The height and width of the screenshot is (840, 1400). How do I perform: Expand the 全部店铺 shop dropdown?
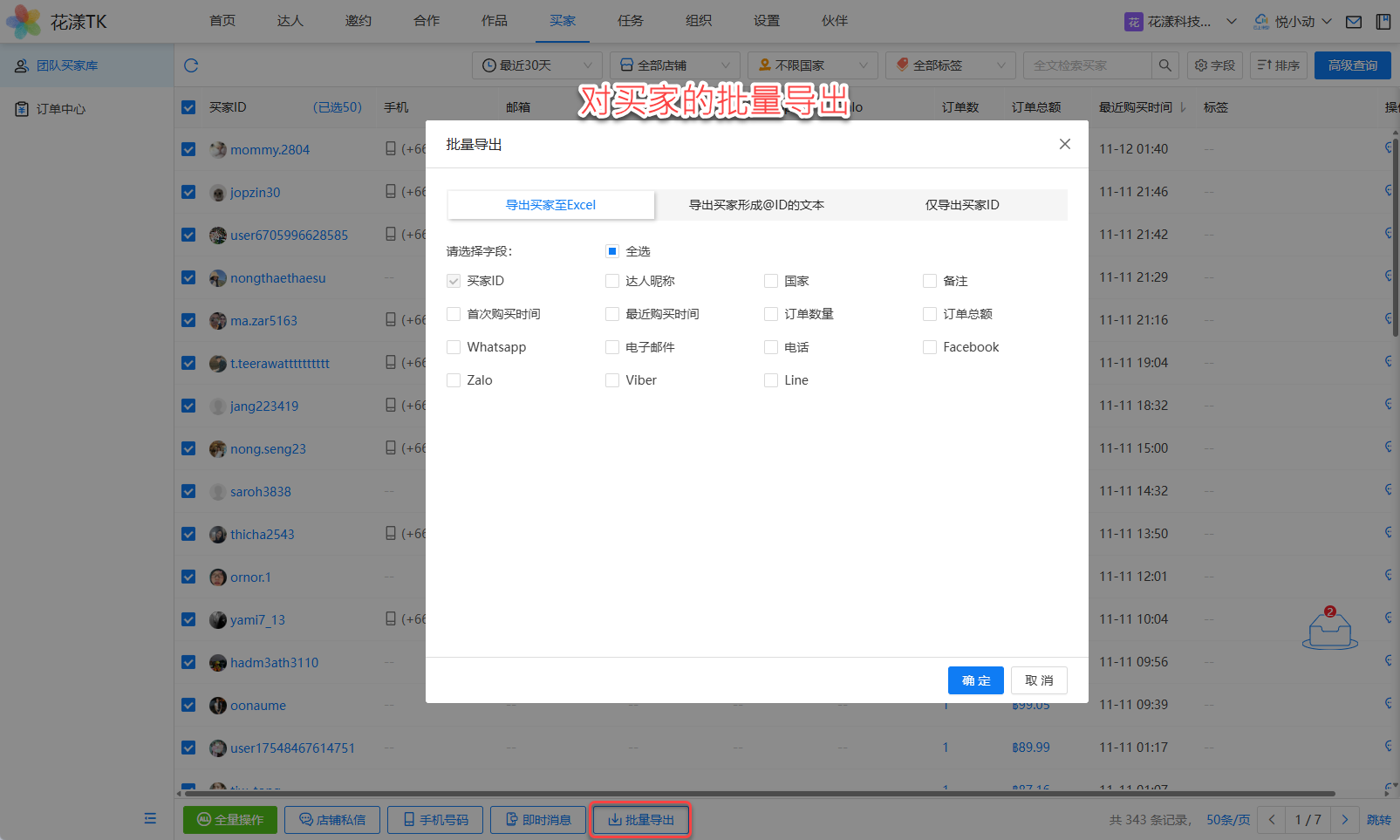(674, 65)
